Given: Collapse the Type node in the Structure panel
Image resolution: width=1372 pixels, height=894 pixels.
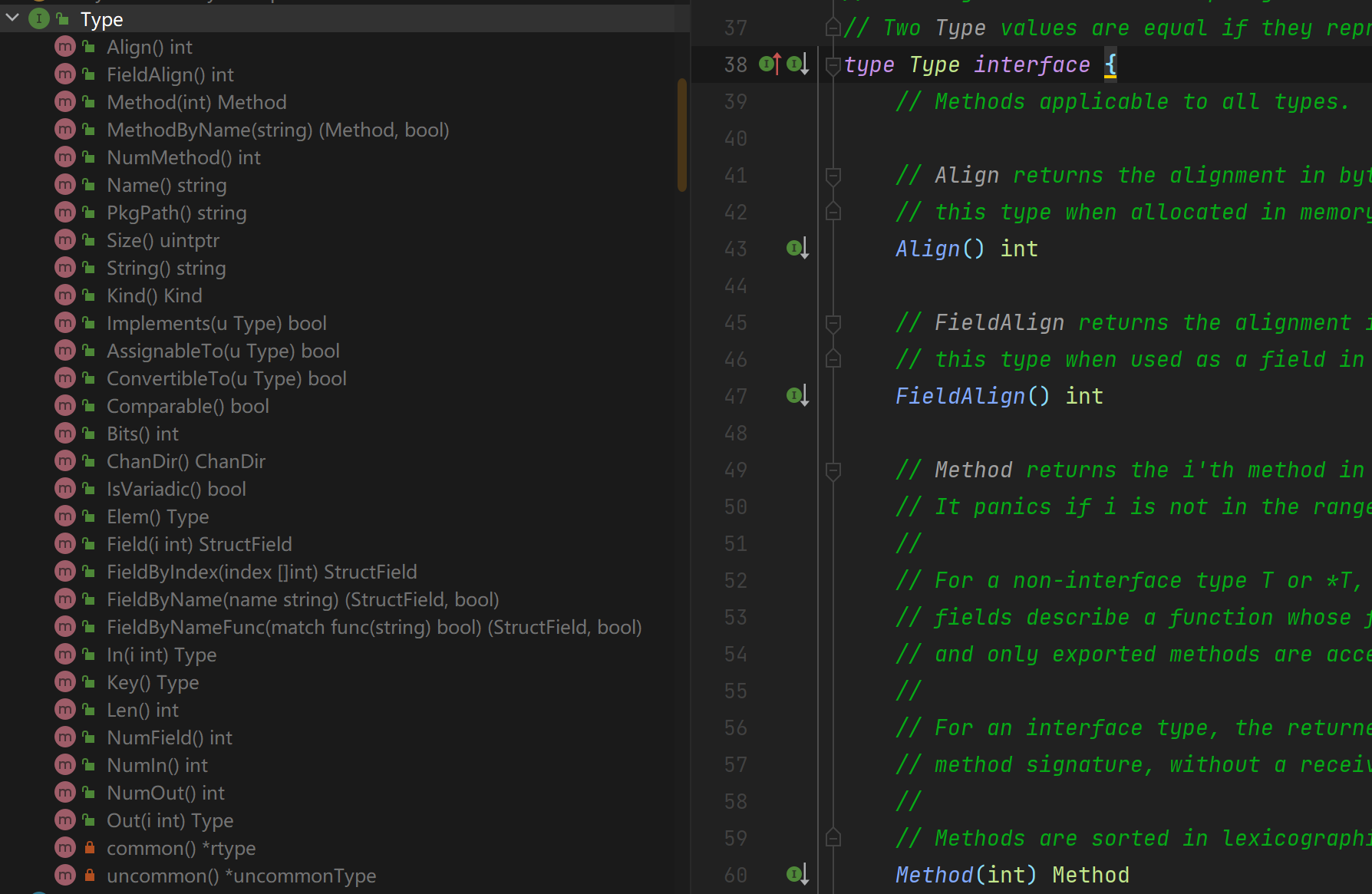Looking at the screenshot, I should tap(12, 18).
